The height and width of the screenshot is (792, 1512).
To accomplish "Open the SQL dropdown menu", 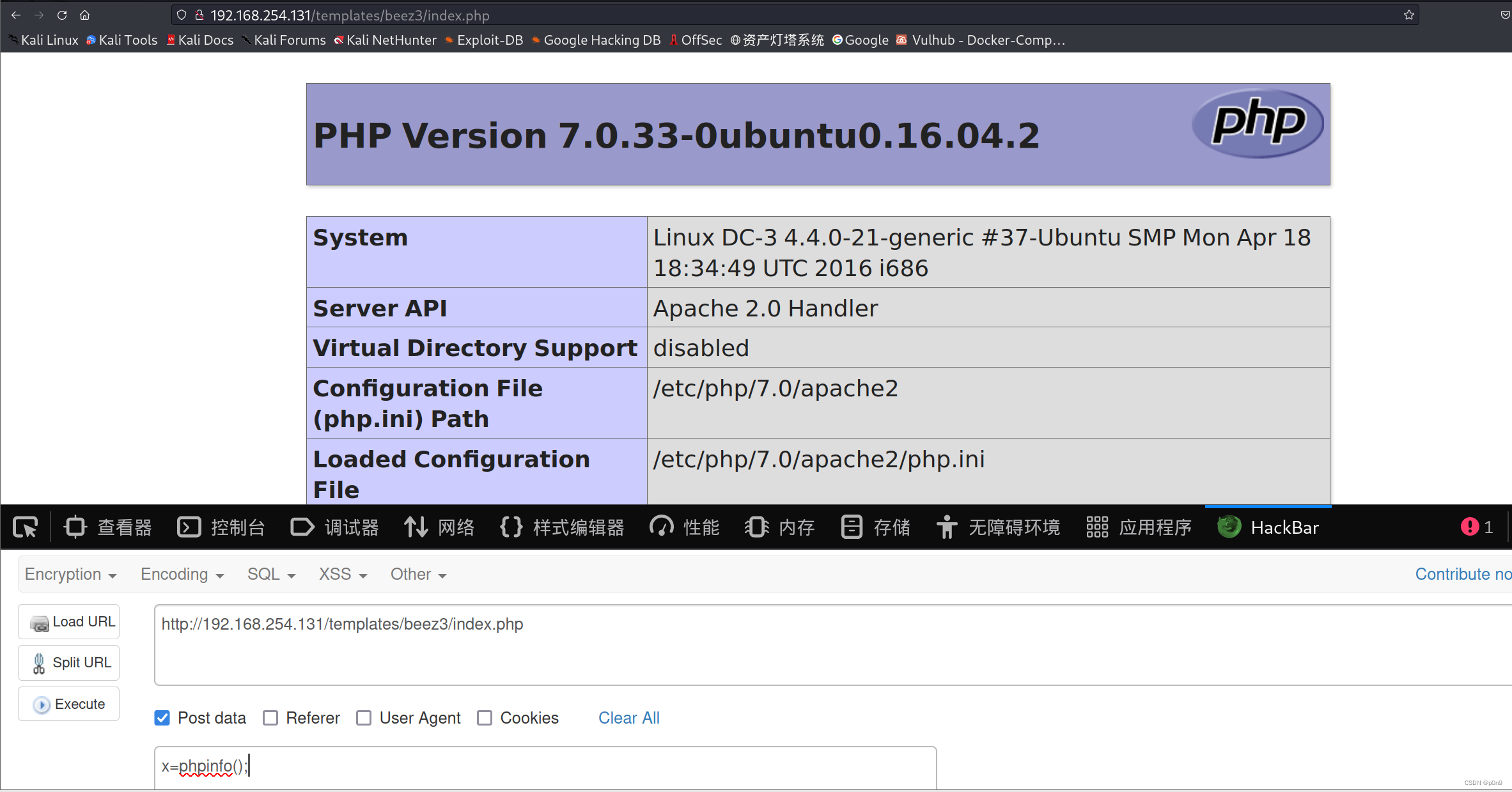I will [271, 574].
